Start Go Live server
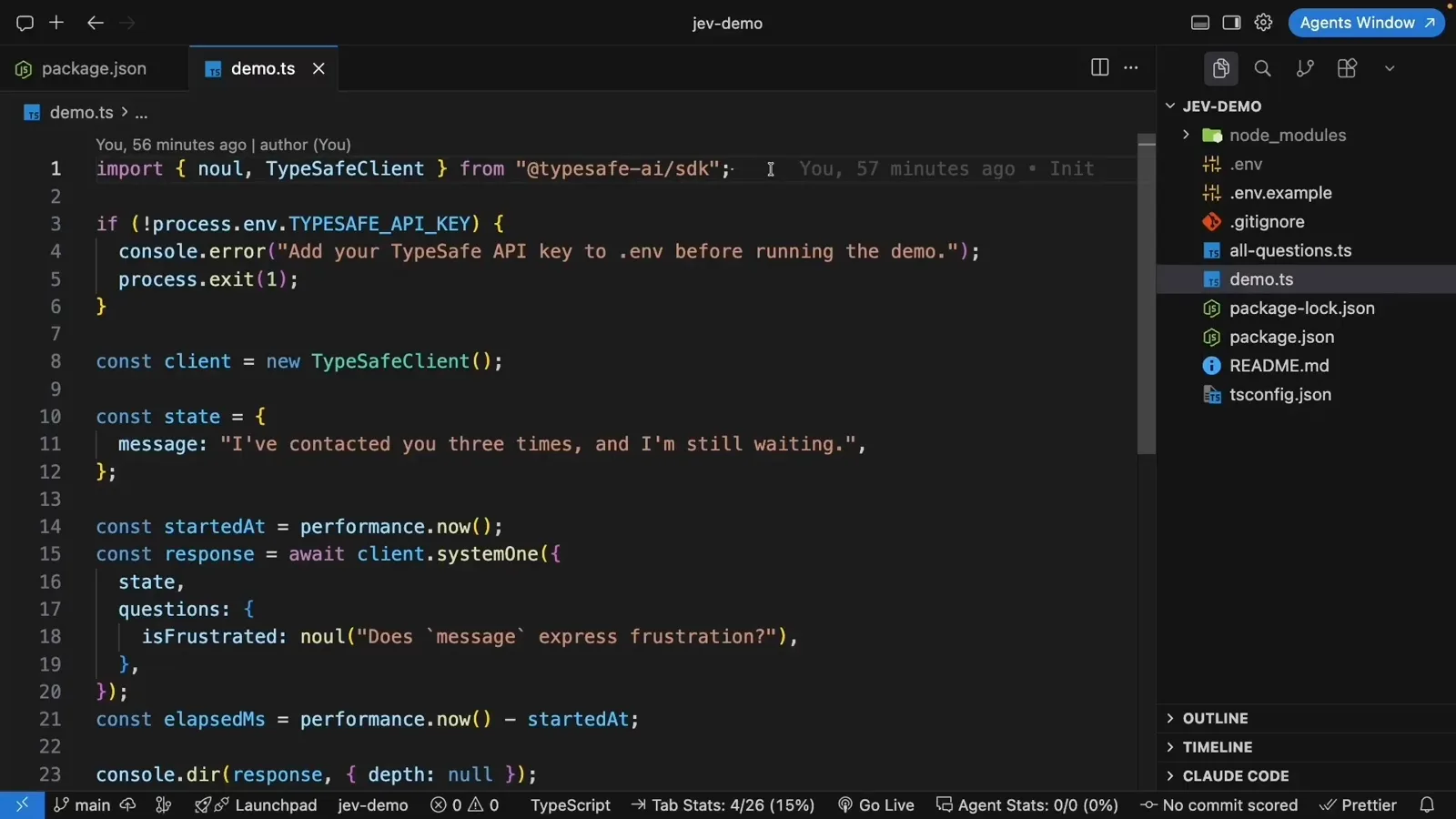This screenshot has width=1456, height=819. click(875, 805)
